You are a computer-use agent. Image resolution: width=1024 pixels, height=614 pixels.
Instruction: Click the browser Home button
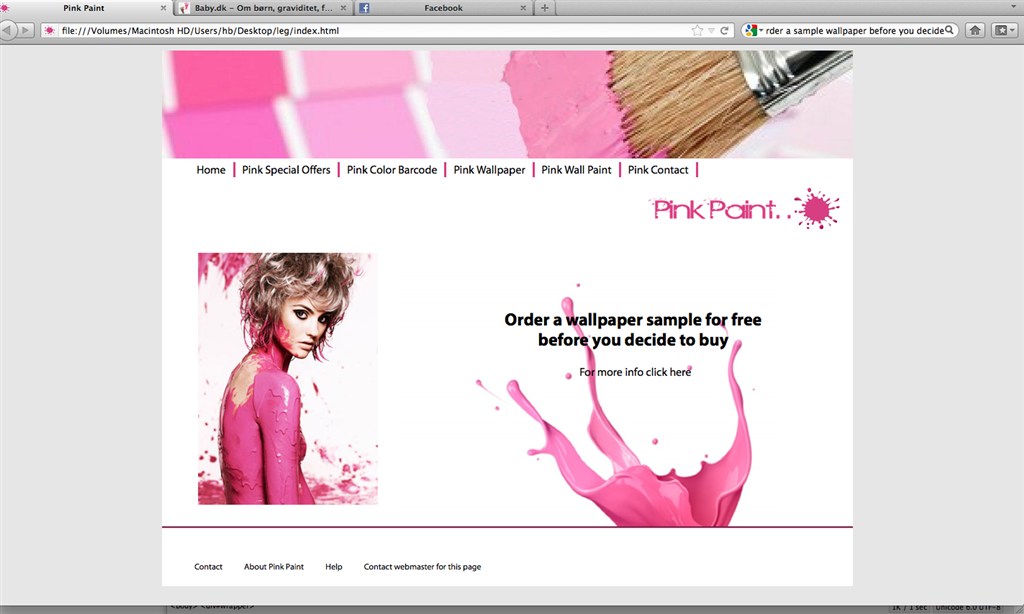[975, 31]
